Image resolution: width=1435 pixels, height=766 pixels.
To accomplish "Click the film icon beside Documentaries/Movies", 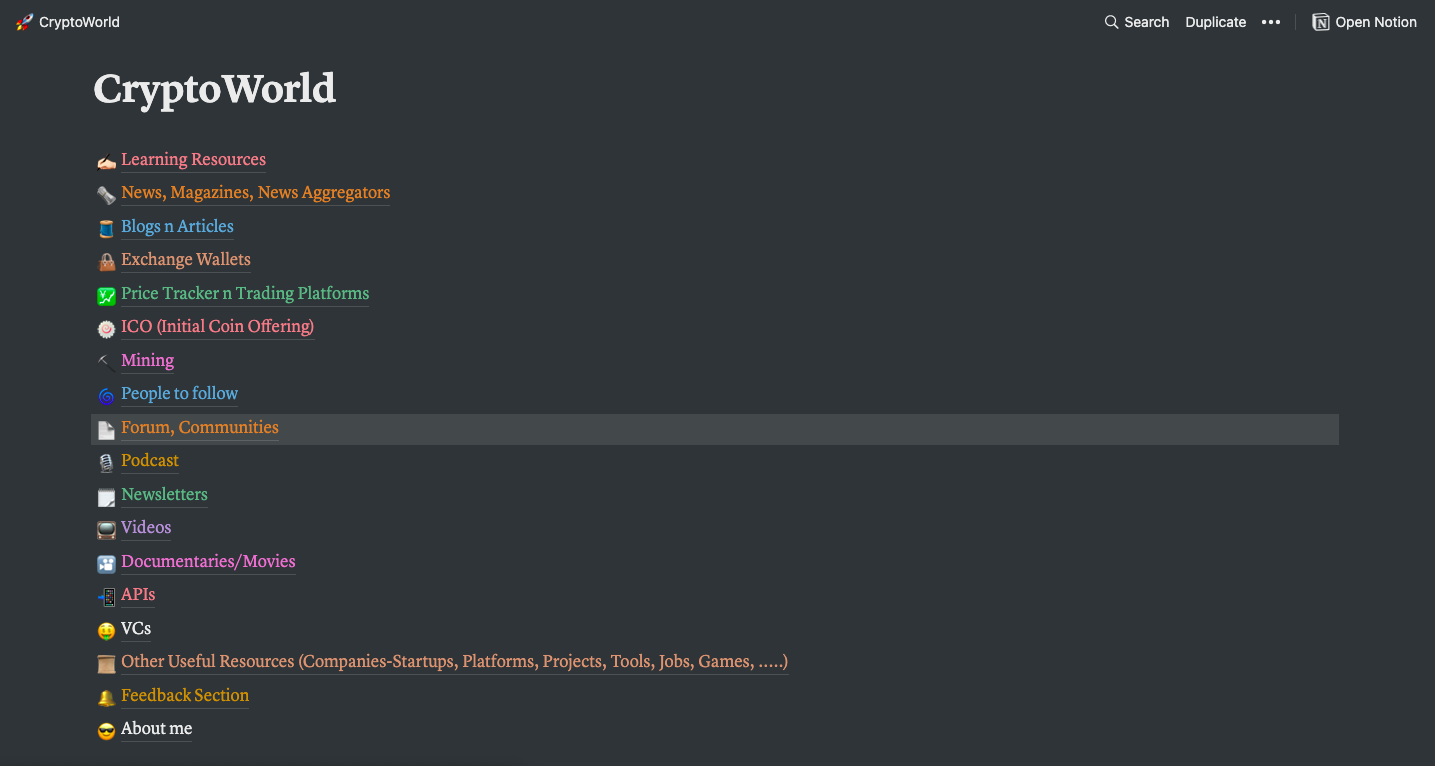I will click(106, 563).
